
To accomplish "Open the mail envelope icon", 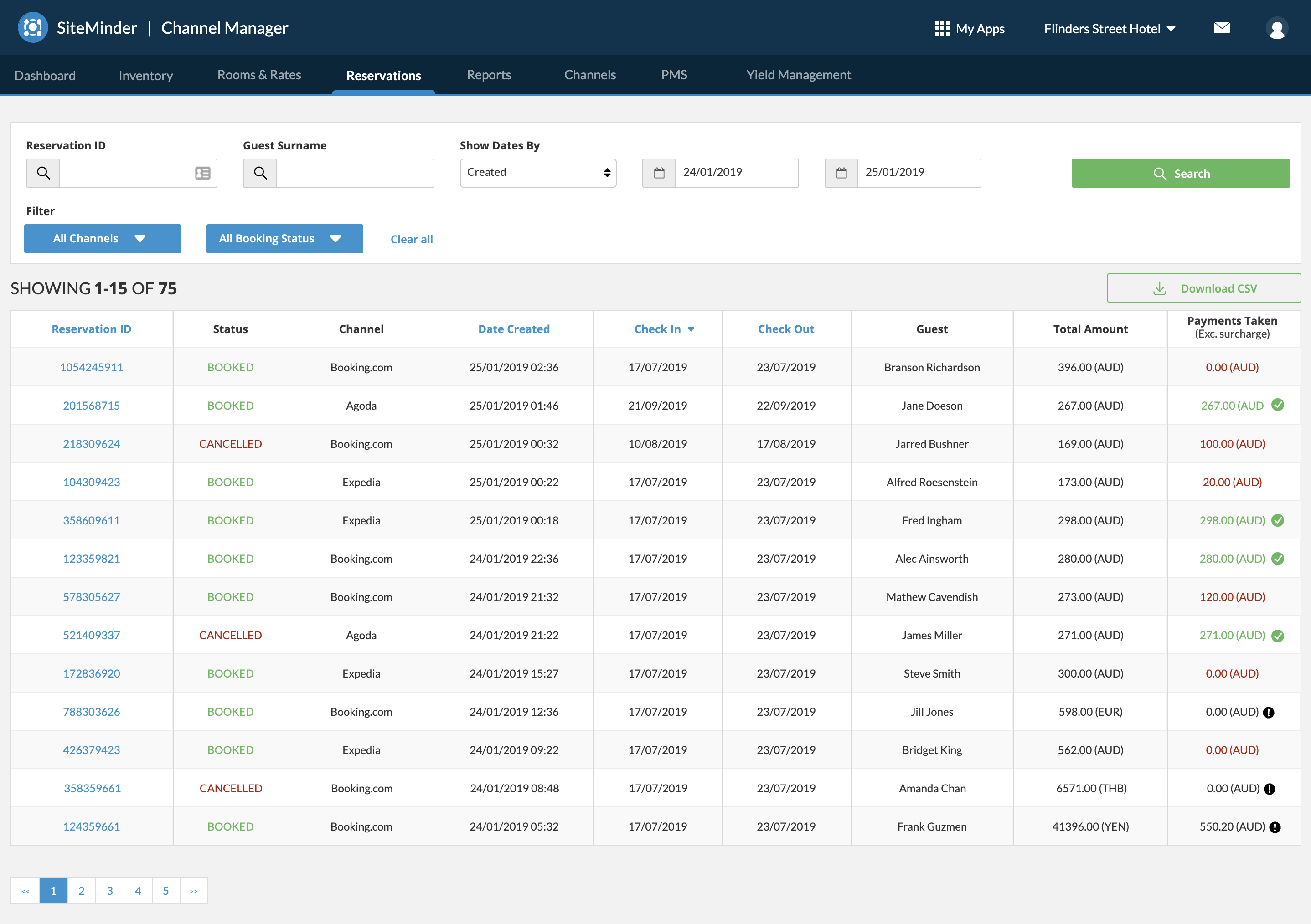I will (1221, 27).
